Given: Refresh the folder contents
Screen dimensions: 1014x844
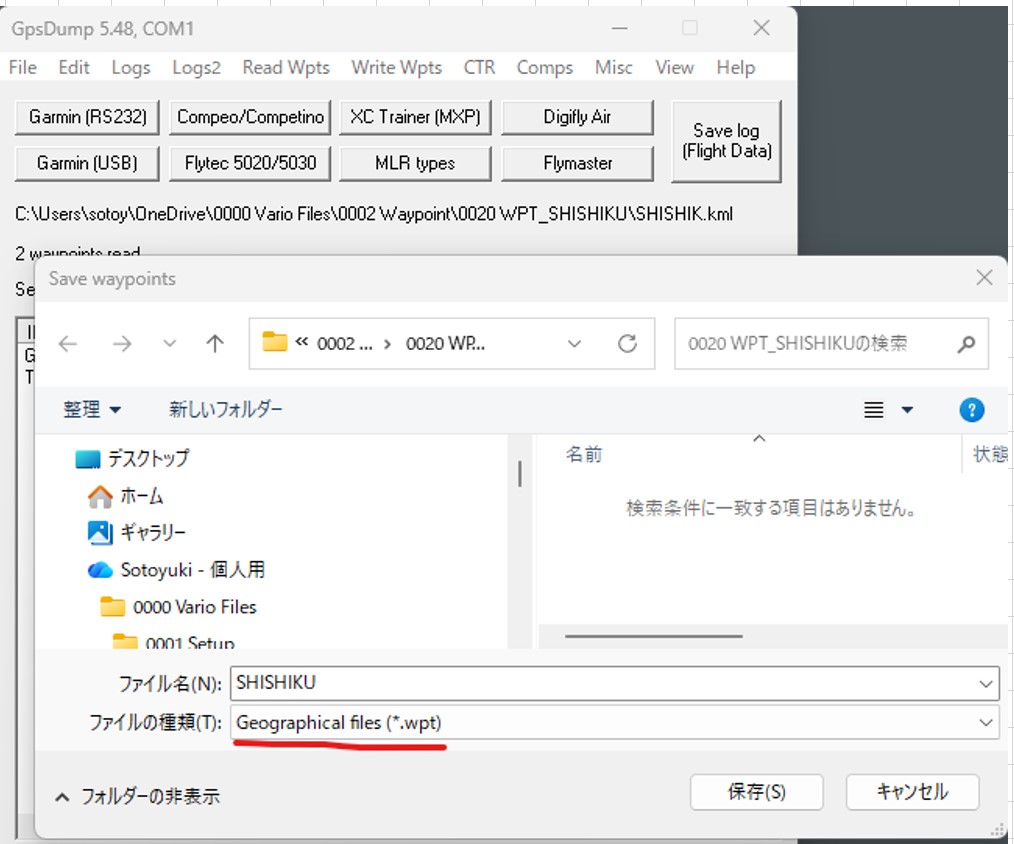Looking at the screenshot, I should pyautogui.click(x=627, y=344).
